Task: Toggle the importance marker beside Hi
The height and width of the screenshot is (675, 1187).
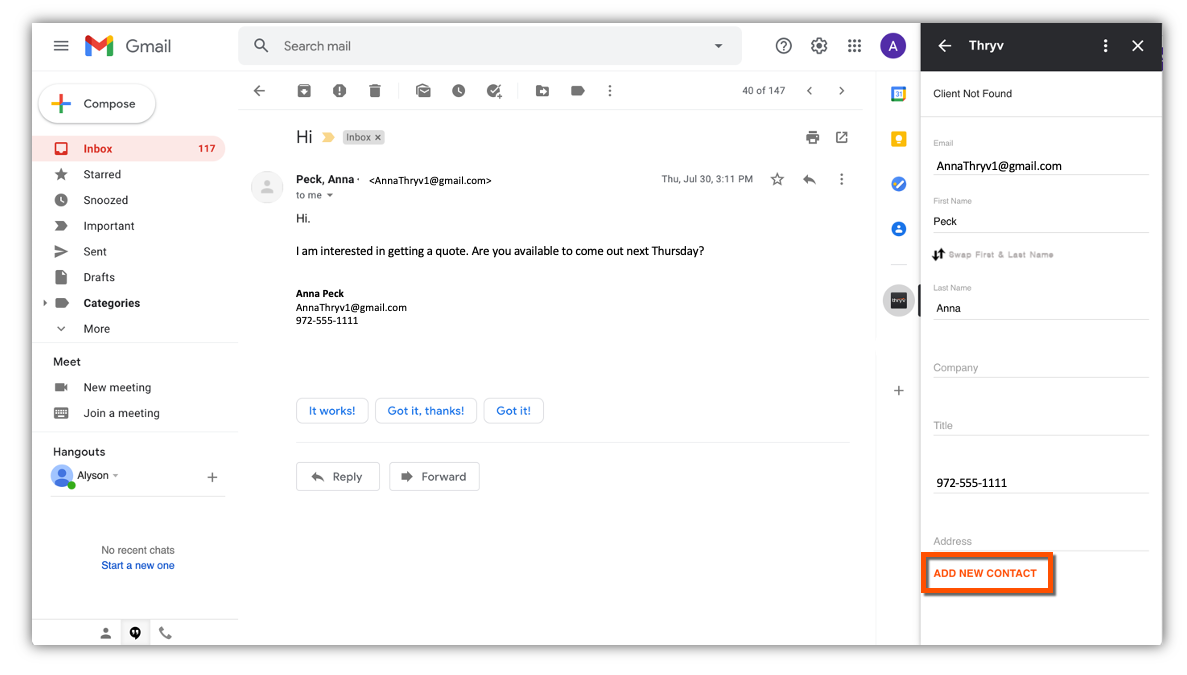Action: click(x=328, y=137)
